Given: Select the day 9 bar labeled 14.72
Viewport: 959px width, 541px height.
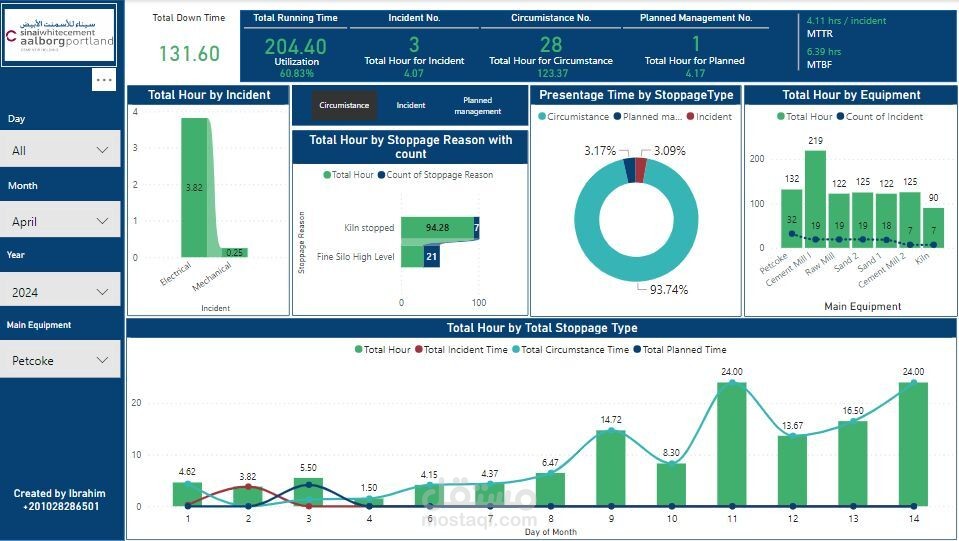Looking at the screenshot, I should point(611,468).
